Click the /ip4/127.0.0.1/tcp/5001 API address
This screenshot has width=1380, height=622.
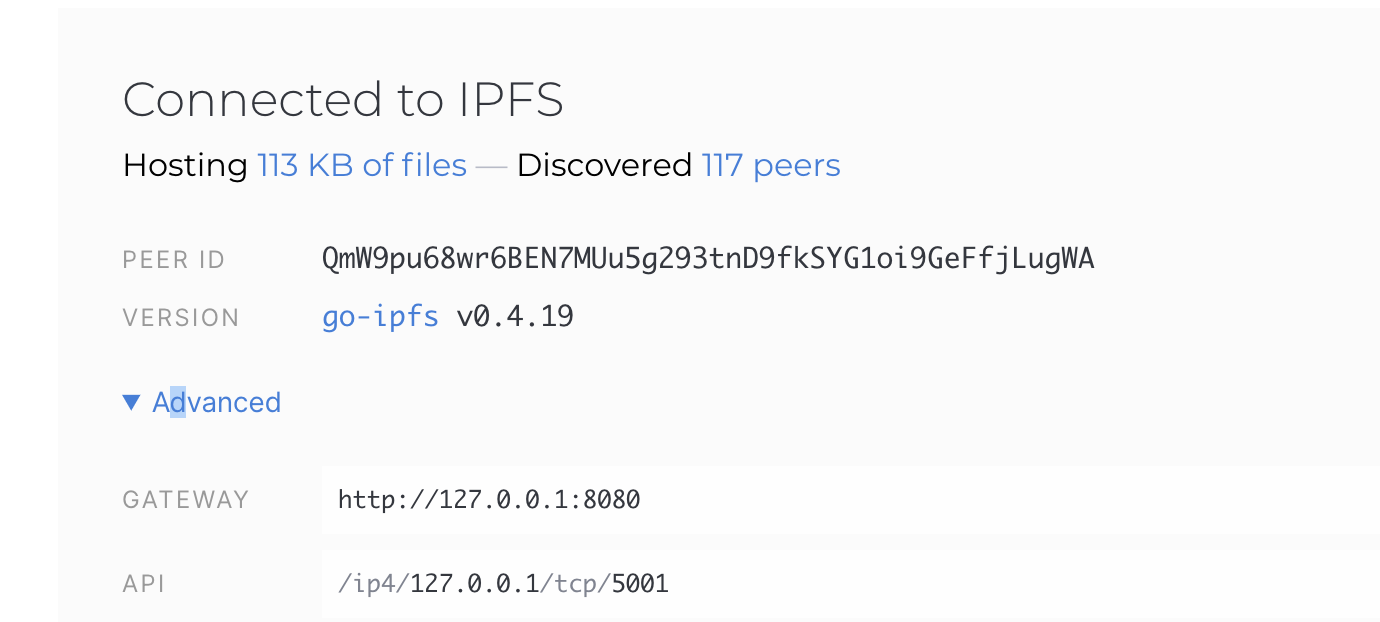coord(502,583)
